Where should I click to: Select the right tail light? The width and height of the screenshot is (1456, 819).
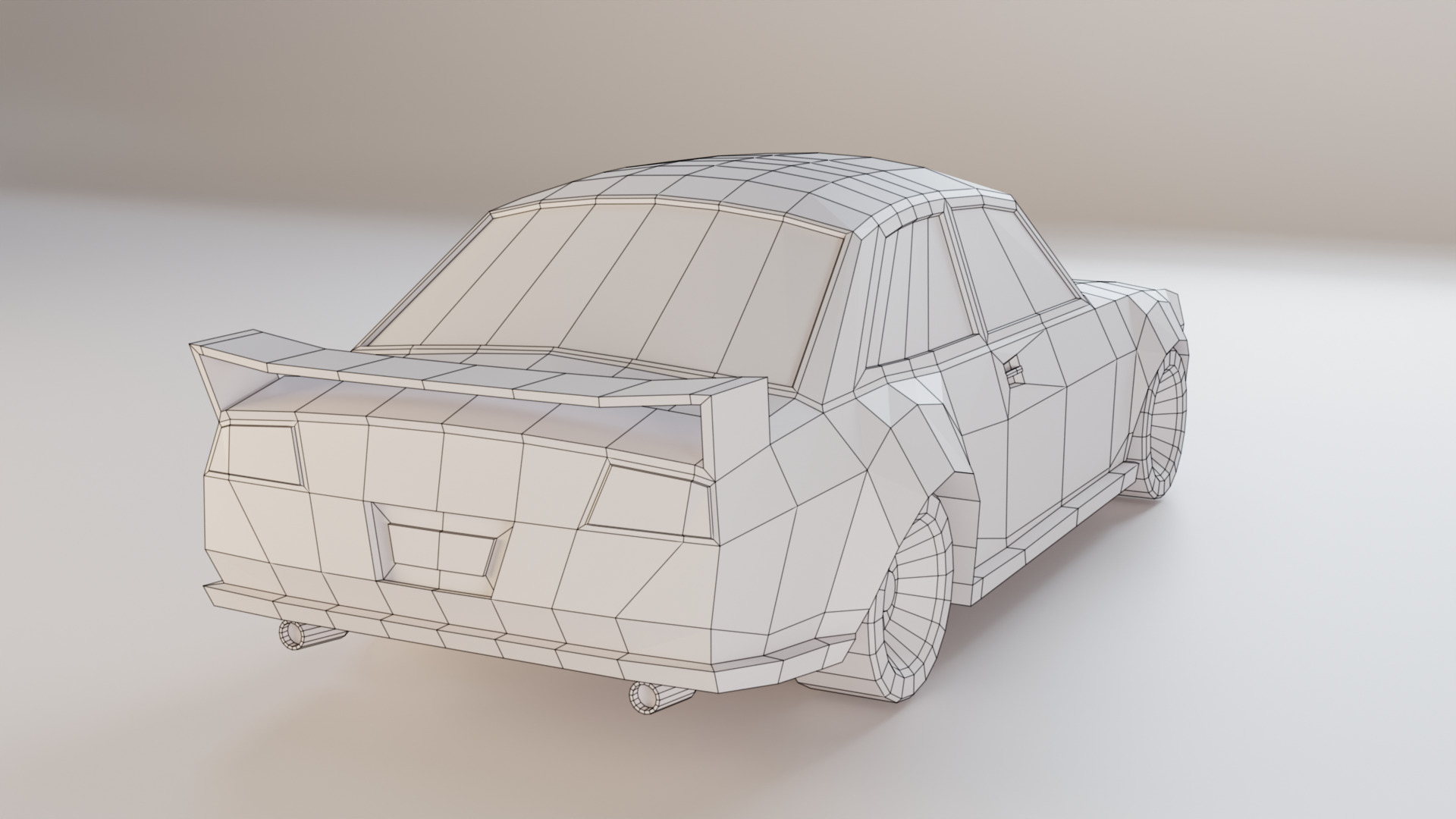(x=649, y=500)
